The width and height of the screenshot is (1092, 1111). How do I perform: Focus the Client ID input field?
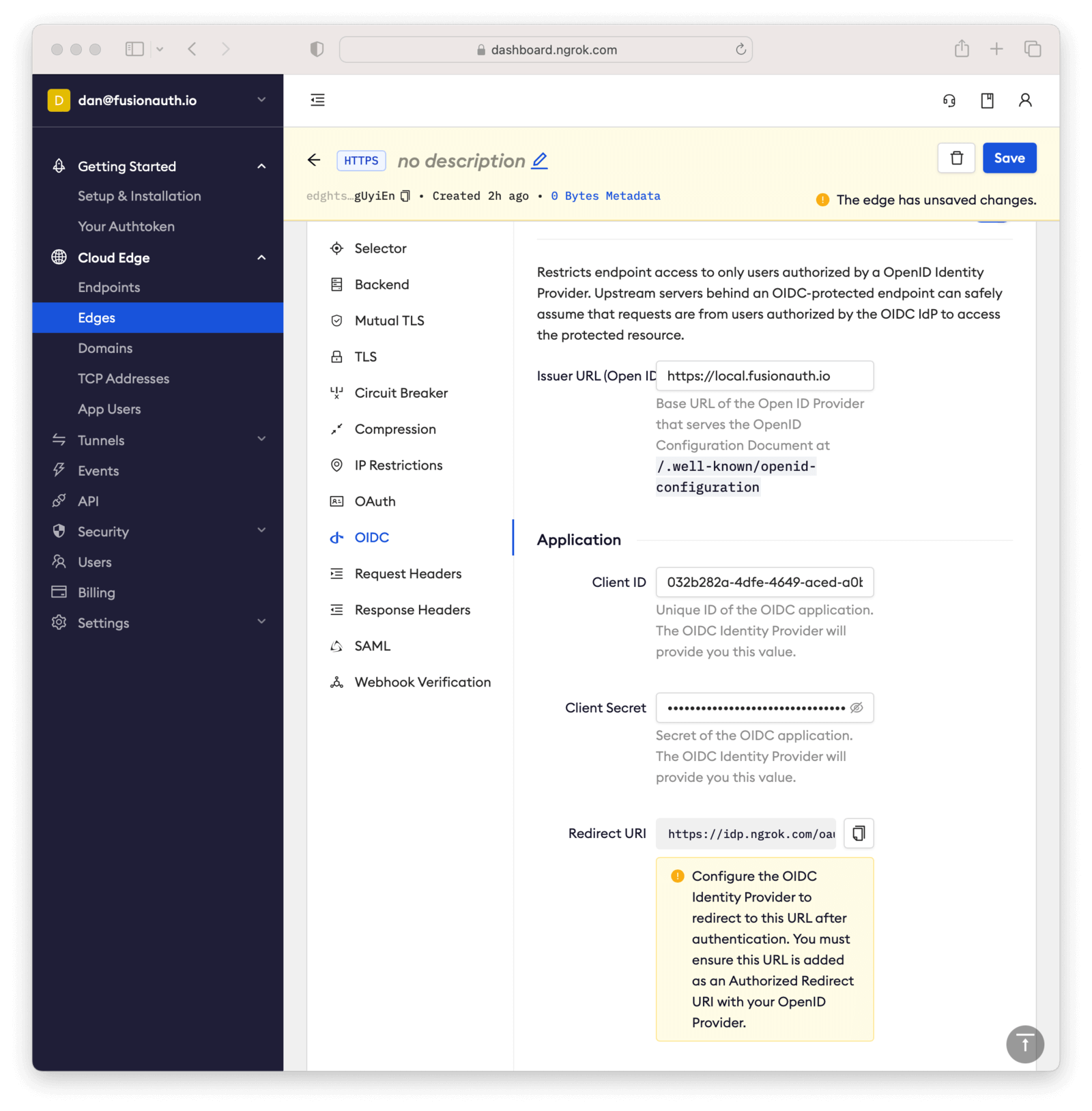764,582
